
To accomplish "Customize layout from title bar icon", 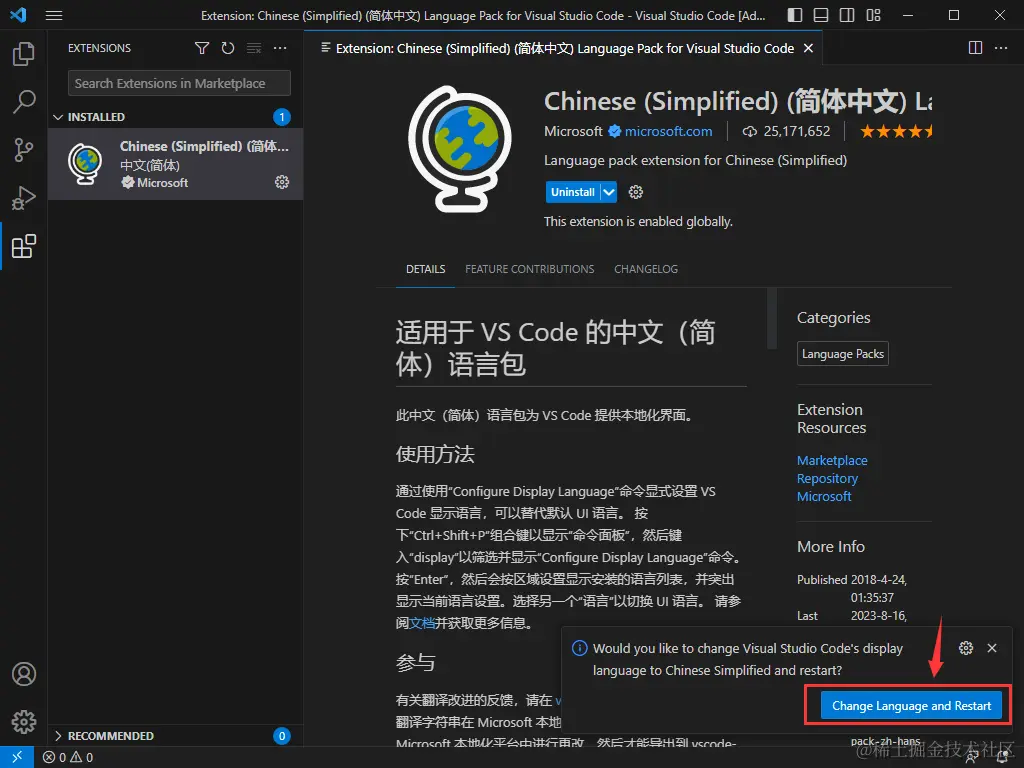I will click(x=873, y=15).
